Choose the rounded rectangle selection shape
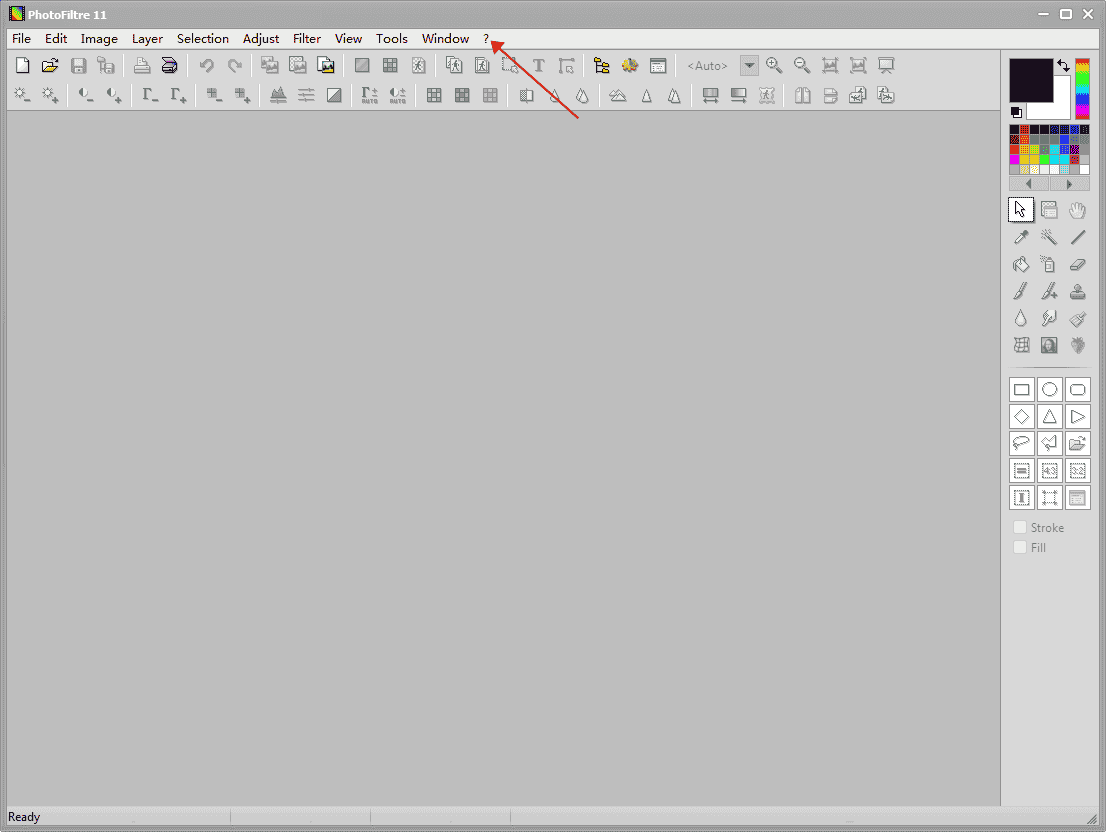This screenshot has height=832, width=1106. [x=1078, y=389]
